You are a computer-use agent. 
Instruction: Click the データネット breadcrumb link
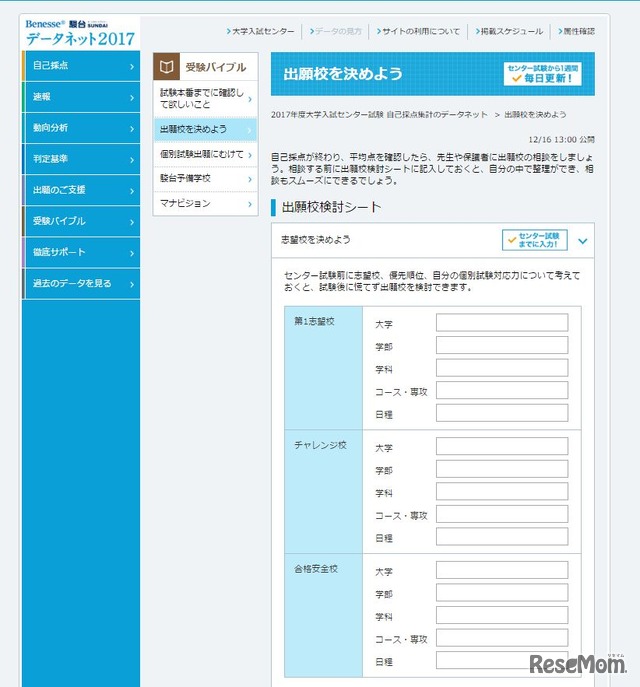click(379, 115)
